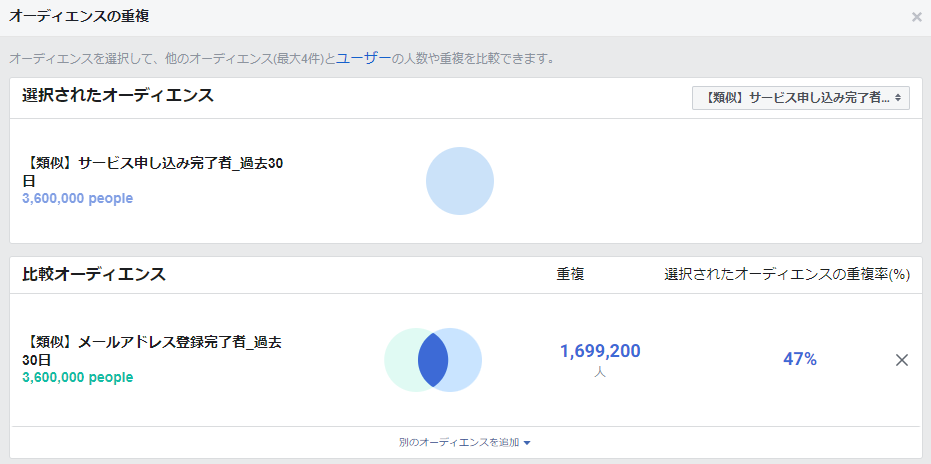Click the 47% overlap rate value
Screen dimensions: 931x464
click(x=800, y=359)
